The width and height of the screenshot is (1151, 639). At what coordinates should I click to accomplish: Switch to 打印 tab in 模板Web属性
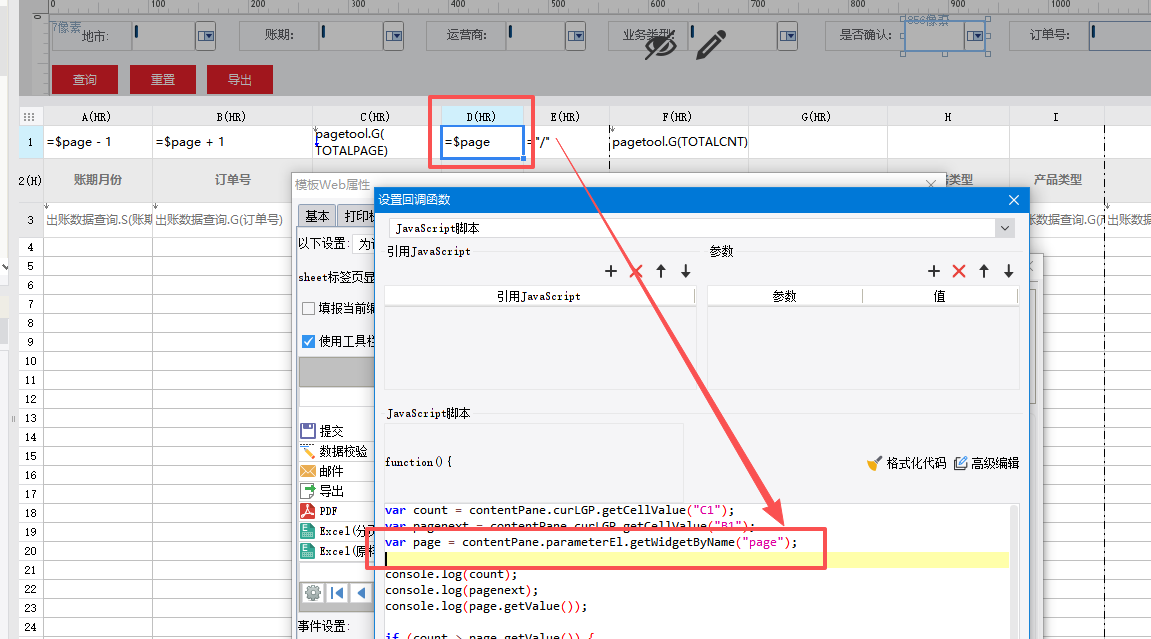(x=357, y=216)
